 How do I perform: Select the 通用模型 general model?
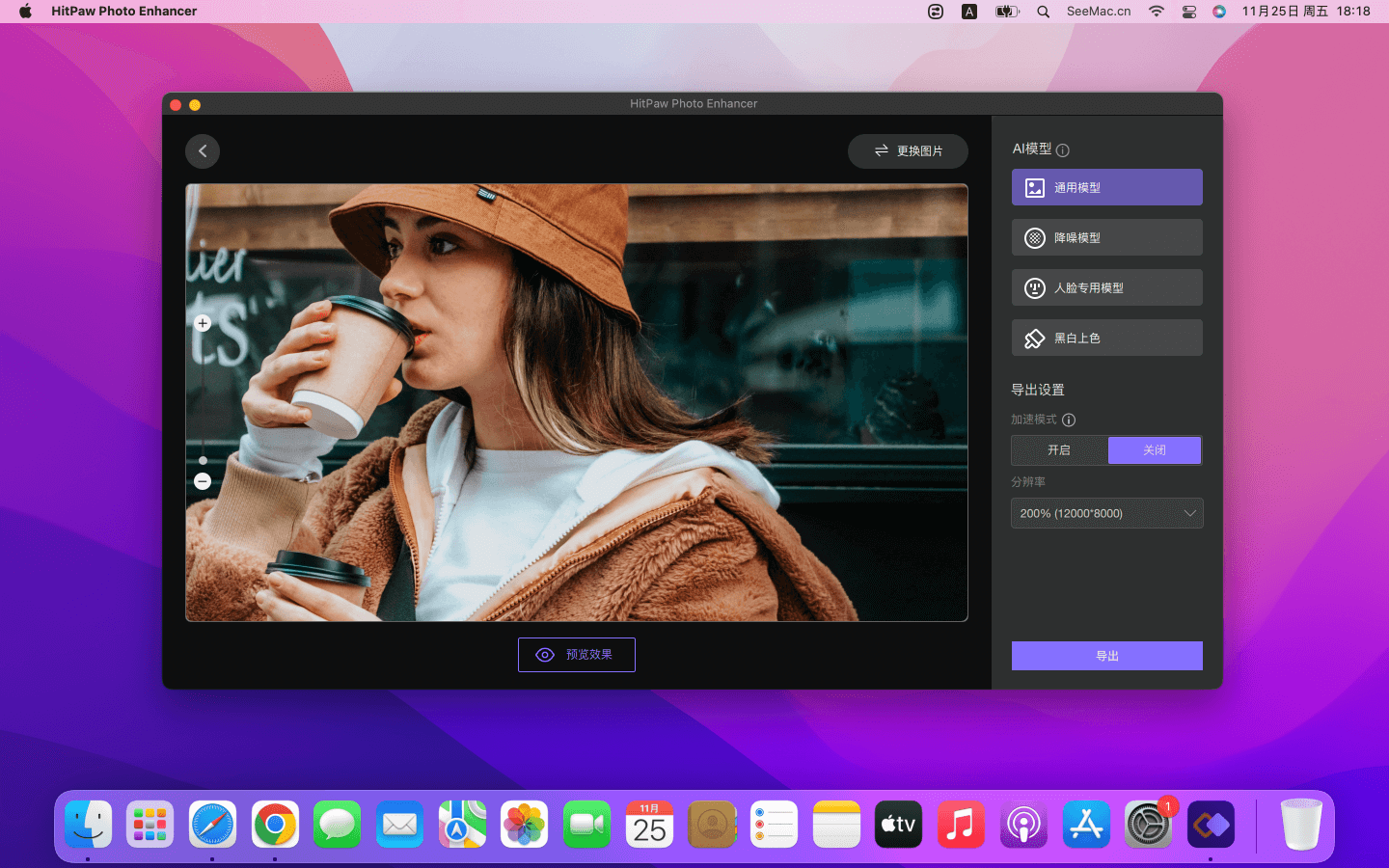[1106, 188]
